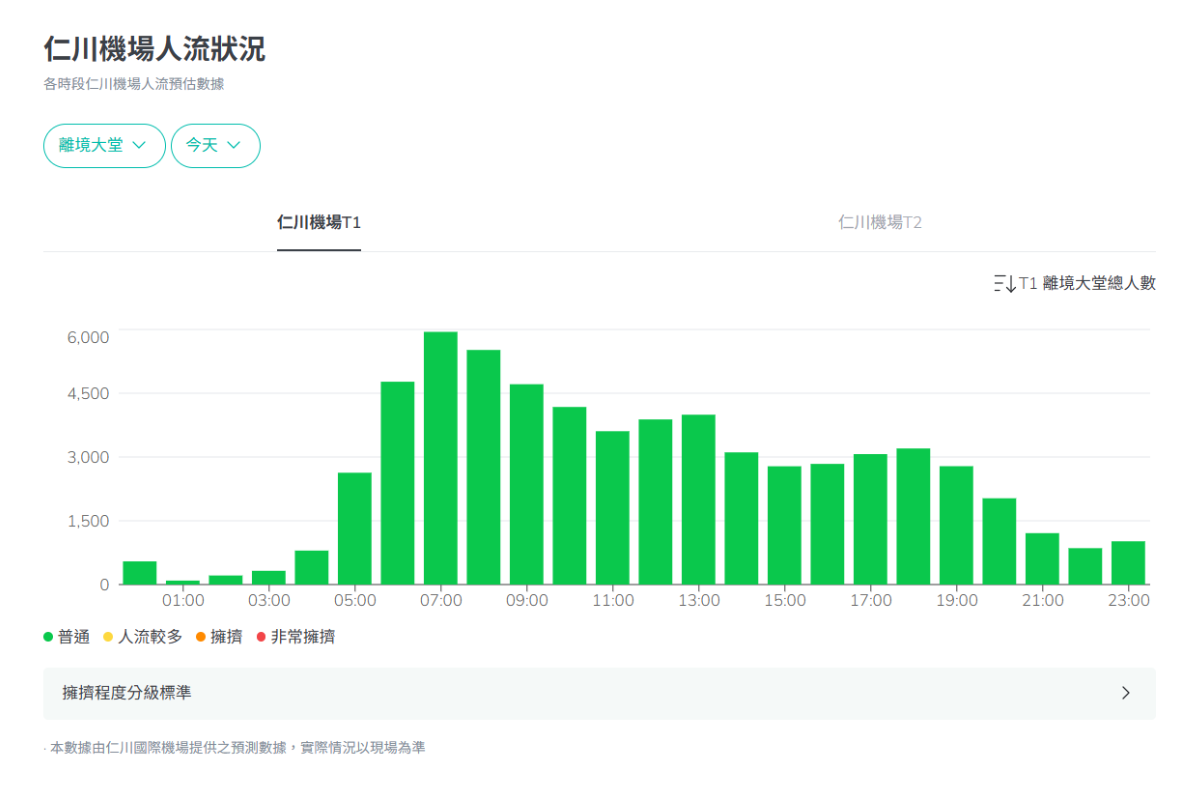Click the sort icon beside T1 離境大堂總人數

point(1004,284)
